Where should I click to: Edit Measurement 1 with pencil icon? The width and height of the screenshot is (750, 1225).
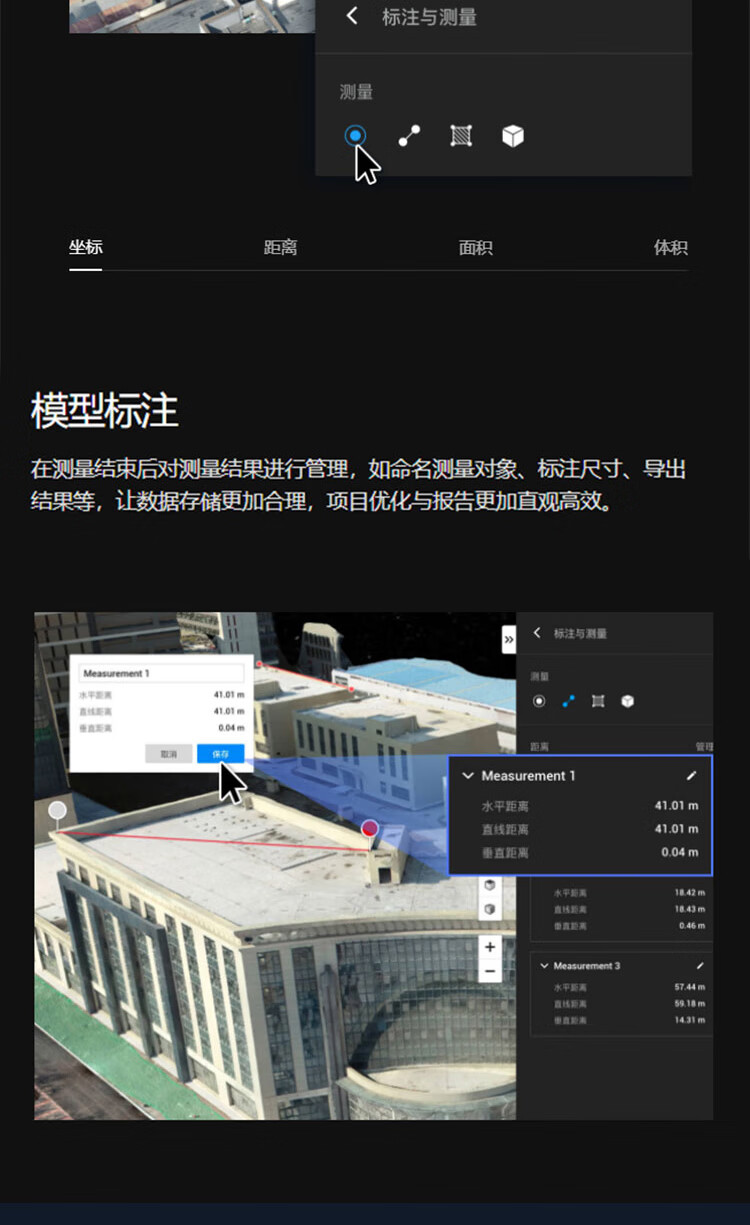[691, 776]
